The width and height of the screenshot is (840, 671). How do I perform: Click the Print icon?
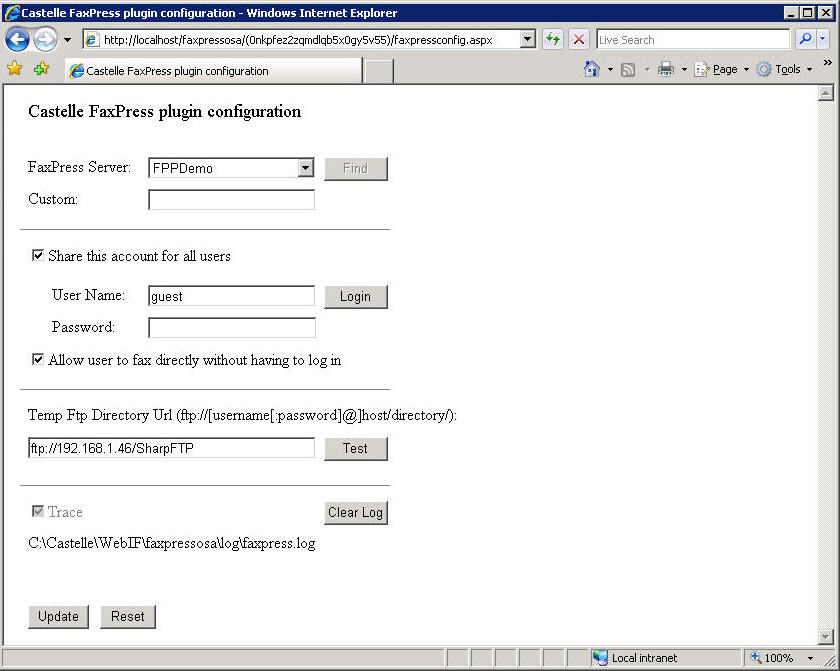point(666,70)
